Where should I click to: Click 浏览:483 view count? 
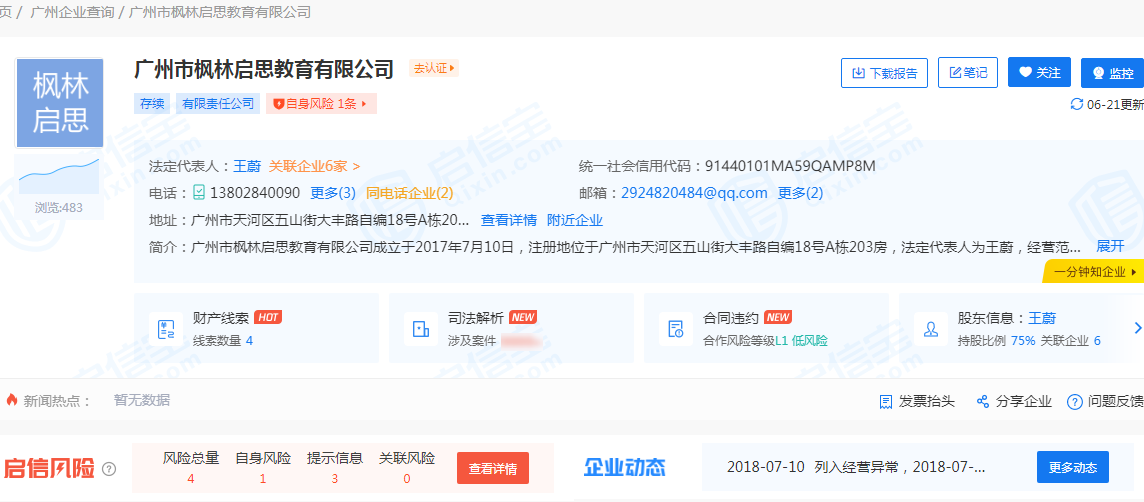coord(59,208)
